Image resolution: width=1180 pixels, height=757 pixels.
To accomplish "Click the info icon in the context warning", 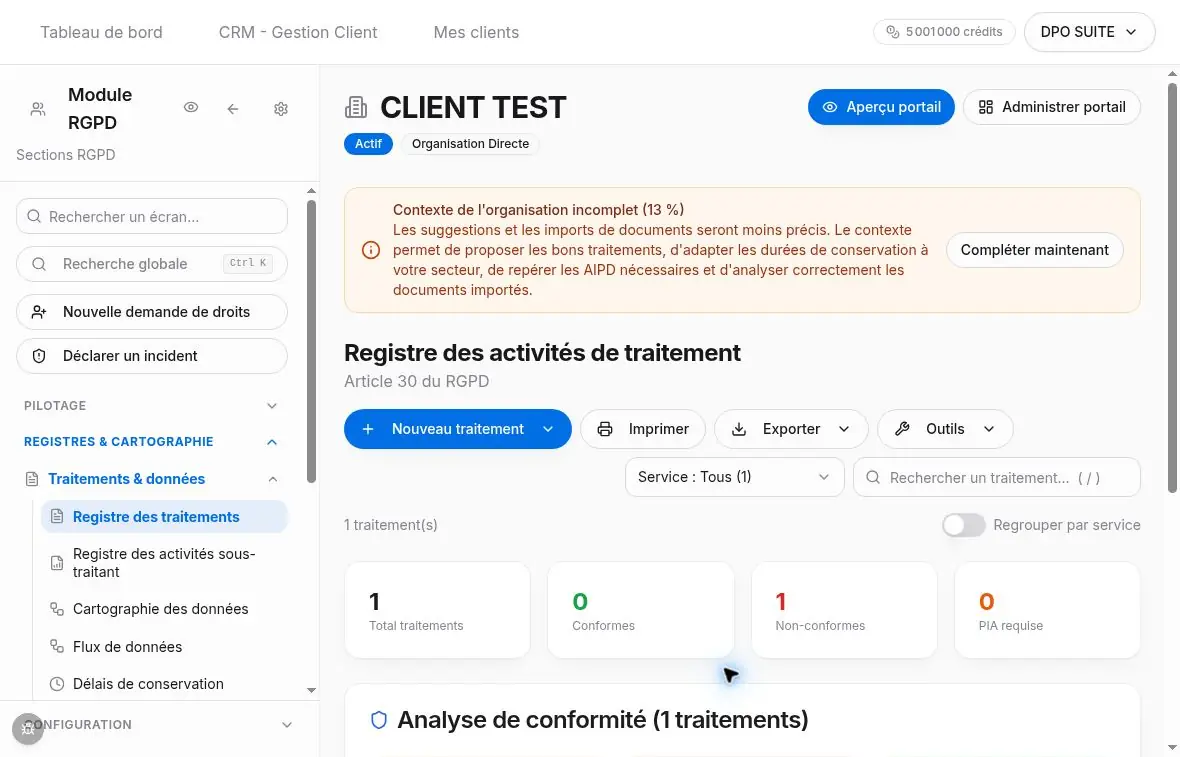I will [x=371, y=250].
